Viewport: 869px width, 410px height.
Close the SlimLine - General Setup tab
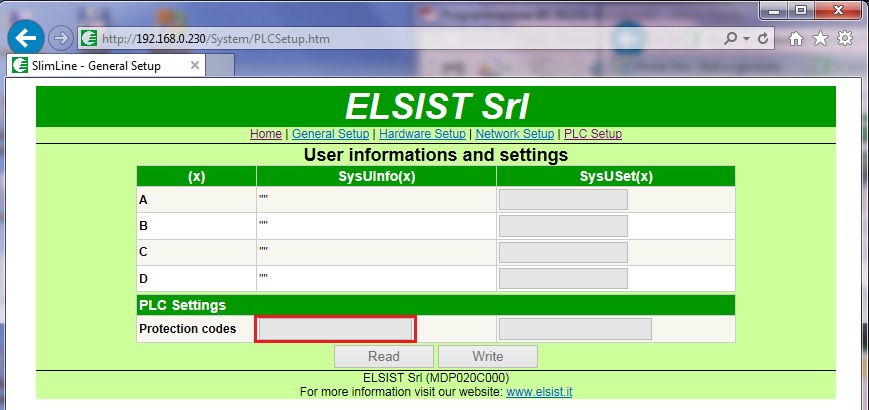[195, 65]
